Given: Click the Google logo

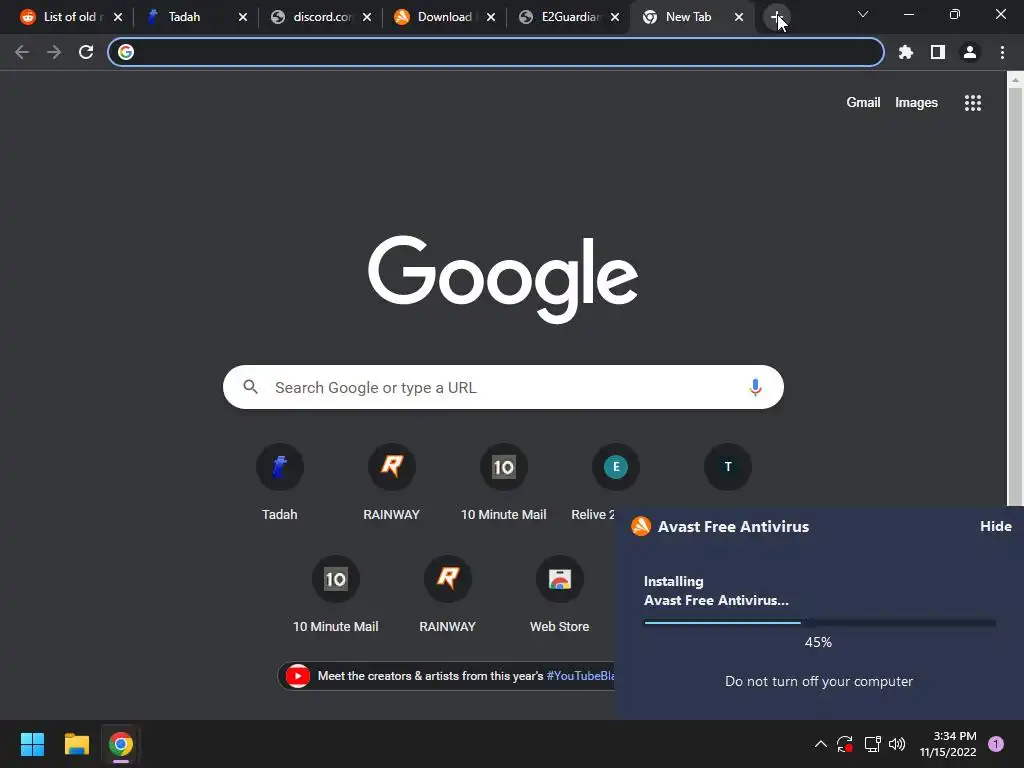Looking at the screenshot, I should point(503,280).
